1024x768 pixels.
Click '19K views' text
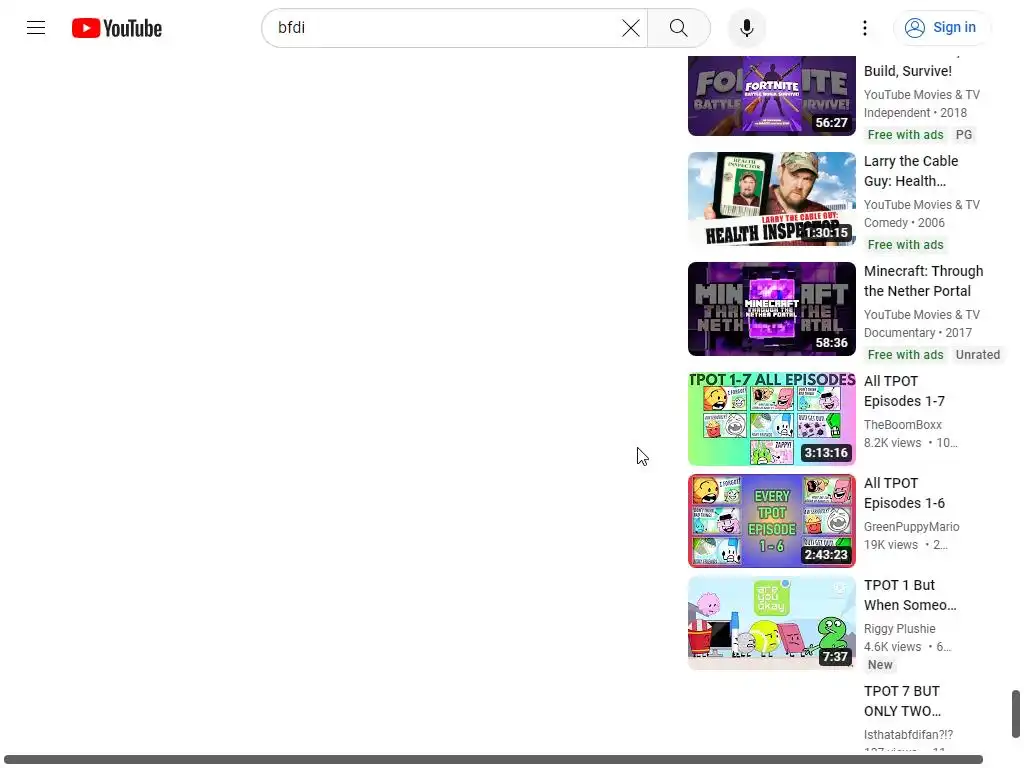tap(891, 545)
